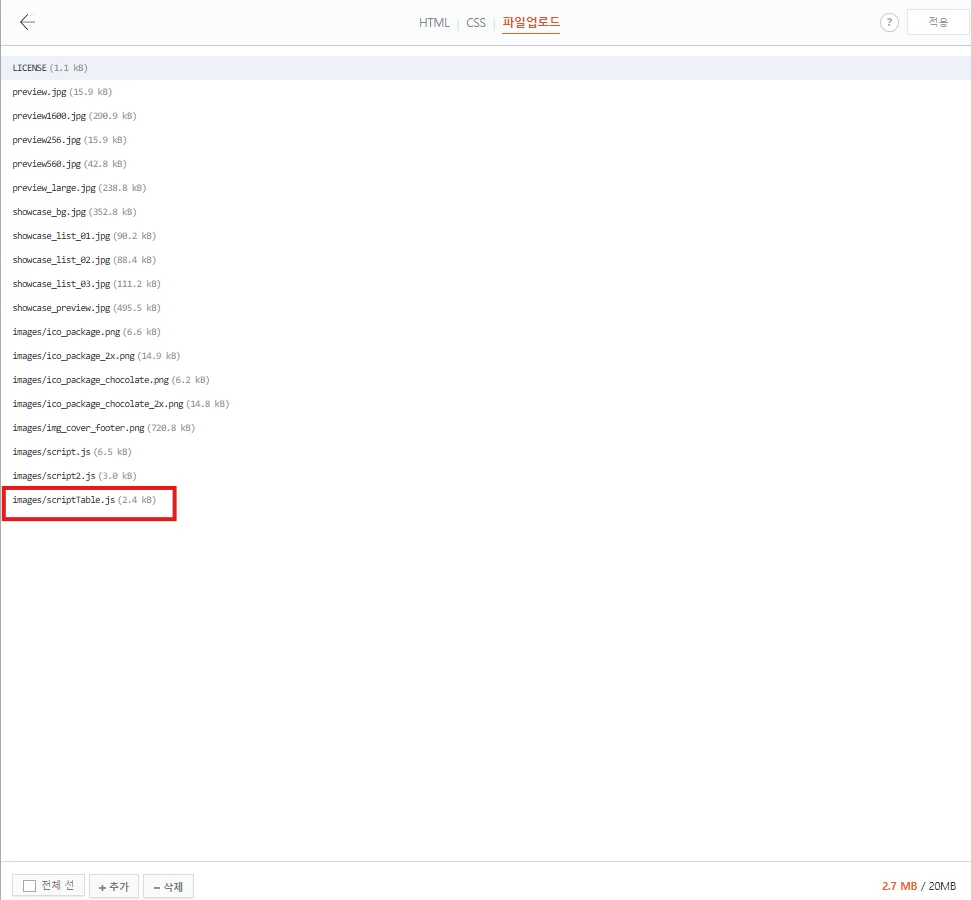Check the 전체 선 select-all checkbox
This screenshot has width=971, height=900.
coord(29,886)
